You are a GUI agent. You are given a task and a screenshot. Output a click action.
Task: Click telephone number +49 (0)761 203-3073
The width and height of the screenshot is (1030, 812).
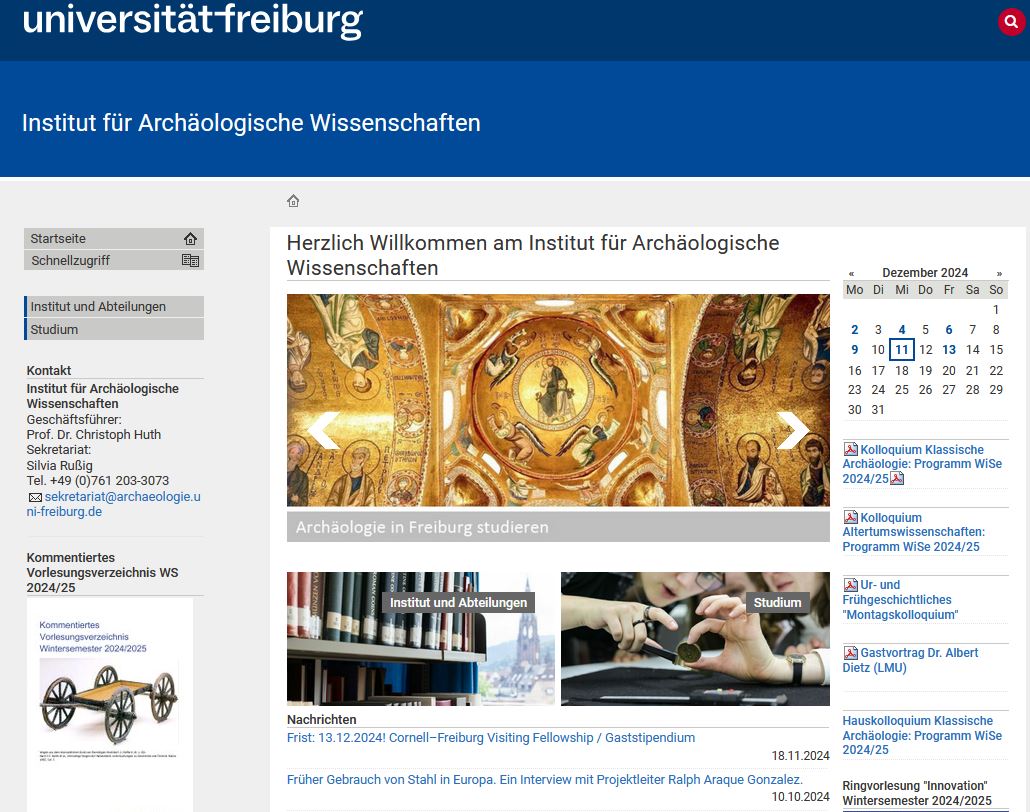click(110, 480)
